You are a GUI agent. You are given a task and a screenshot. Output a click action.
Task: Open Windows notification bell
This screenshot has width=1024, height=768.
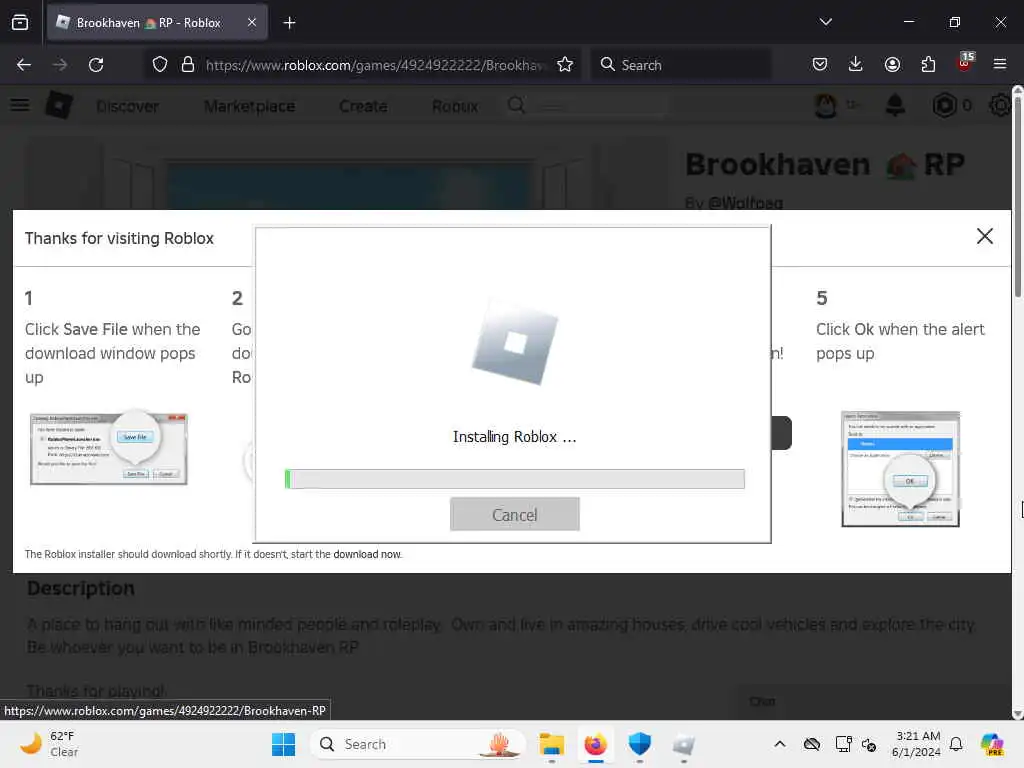[956, 744]
